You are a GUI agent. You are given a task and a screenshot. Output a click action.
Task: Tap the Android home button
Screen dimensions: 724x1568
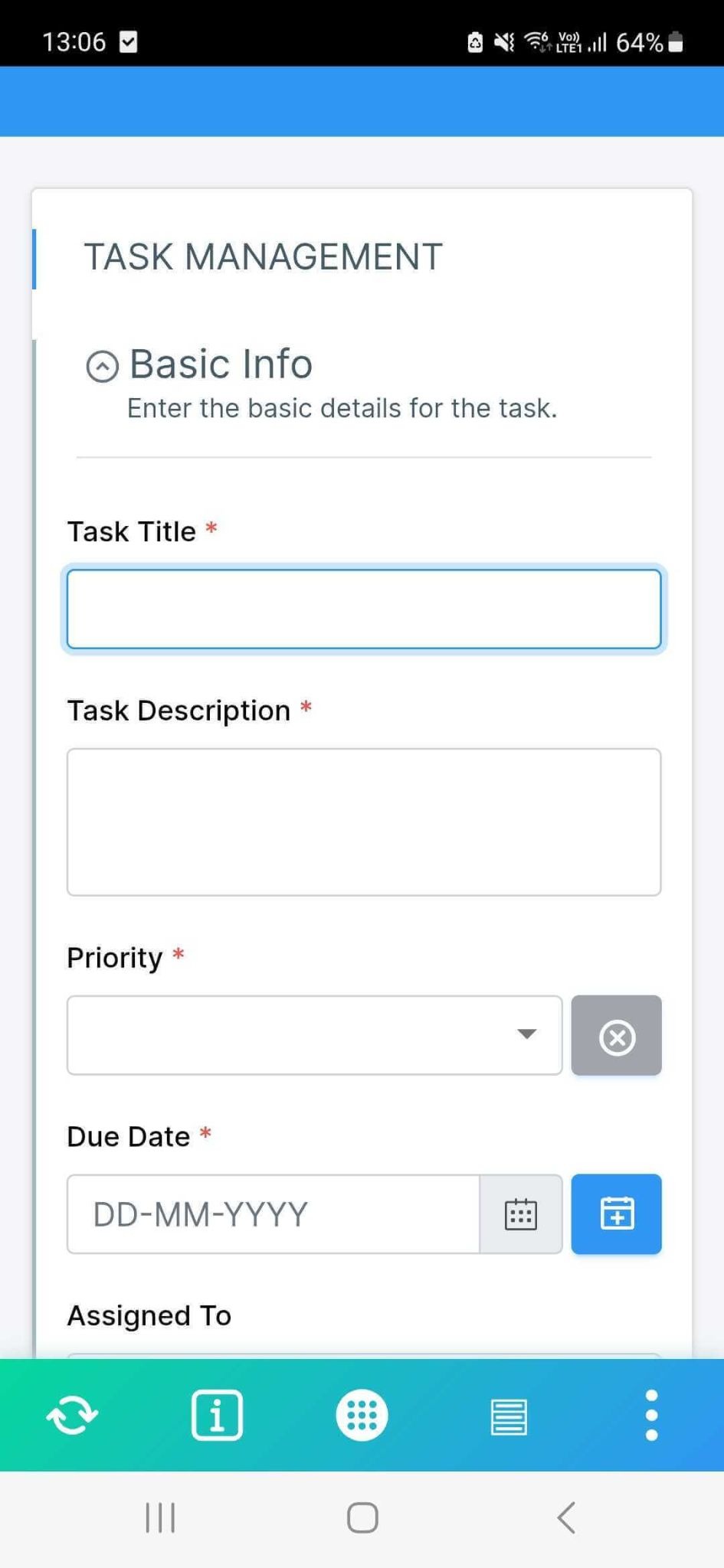[362, 1518]
